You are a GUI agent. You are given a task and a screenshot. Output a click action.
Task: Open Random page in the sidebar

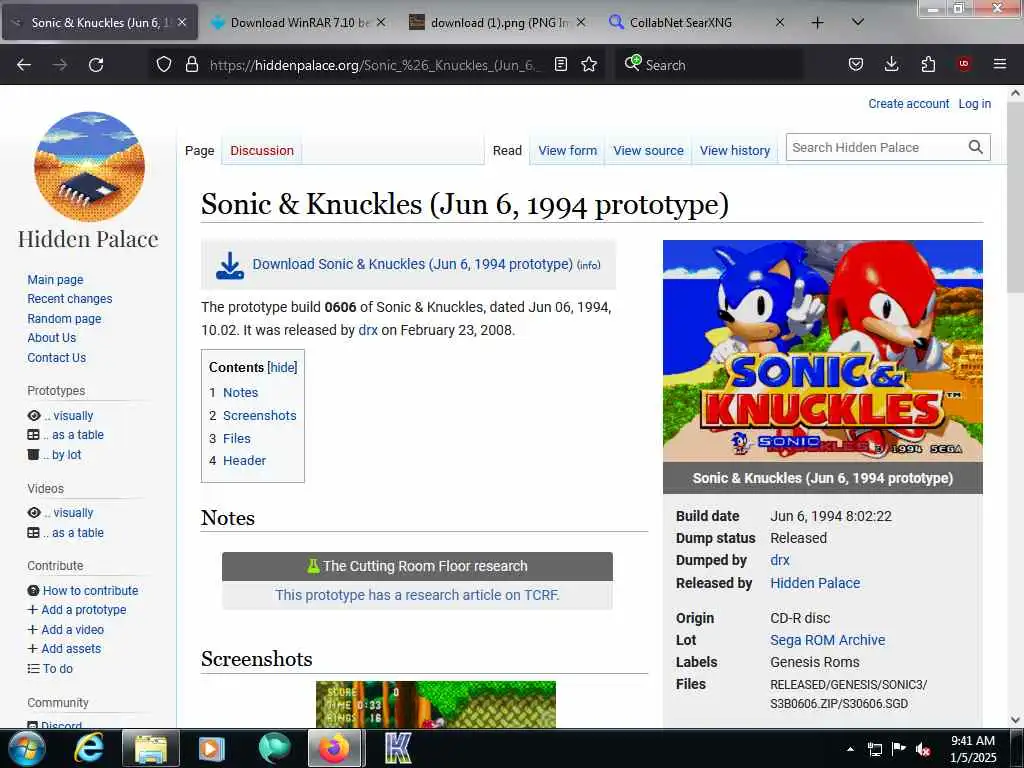pyautogui.click(x=64, y=319)
